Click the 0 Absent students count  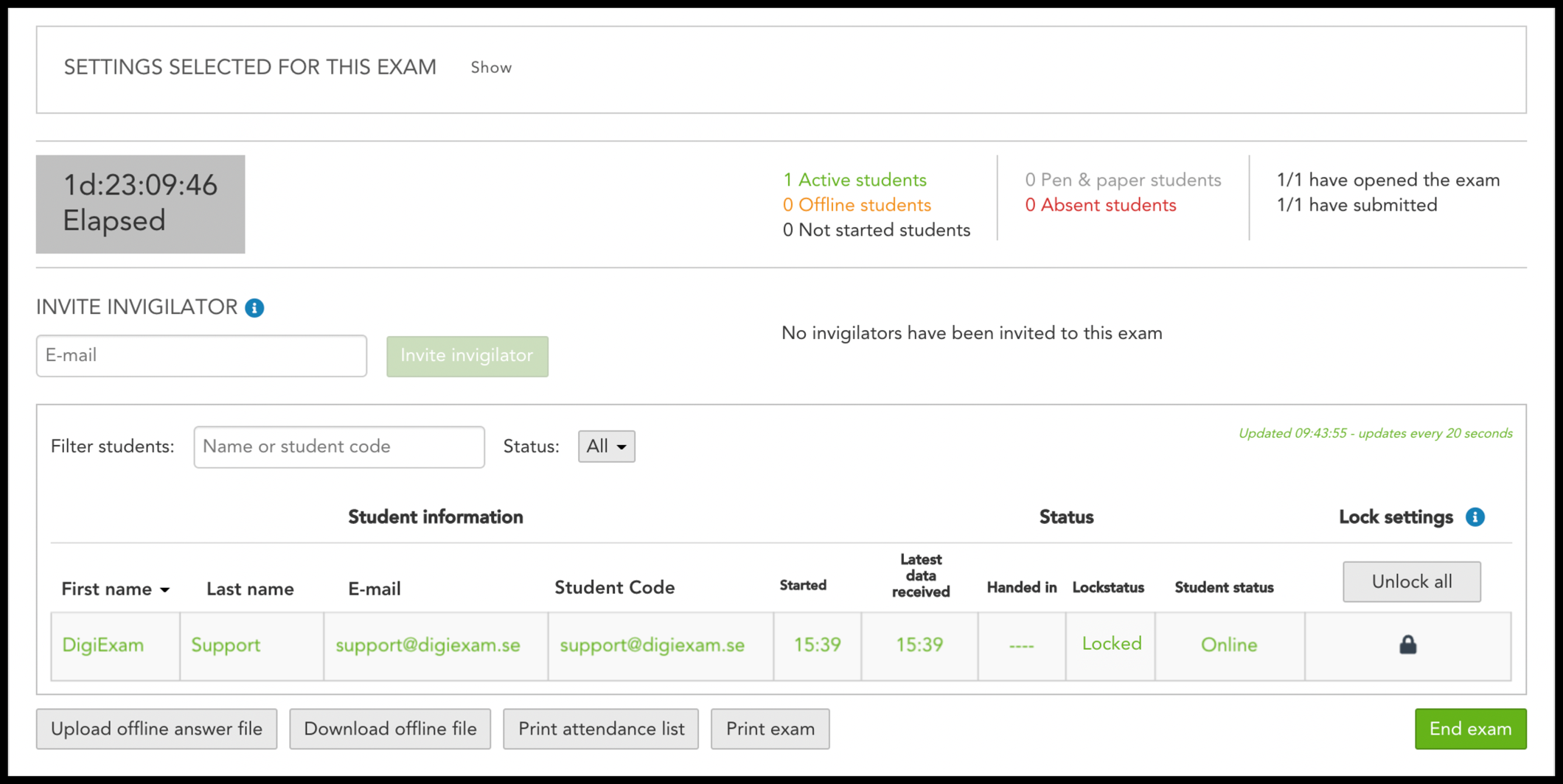[x=1100, y=206]
